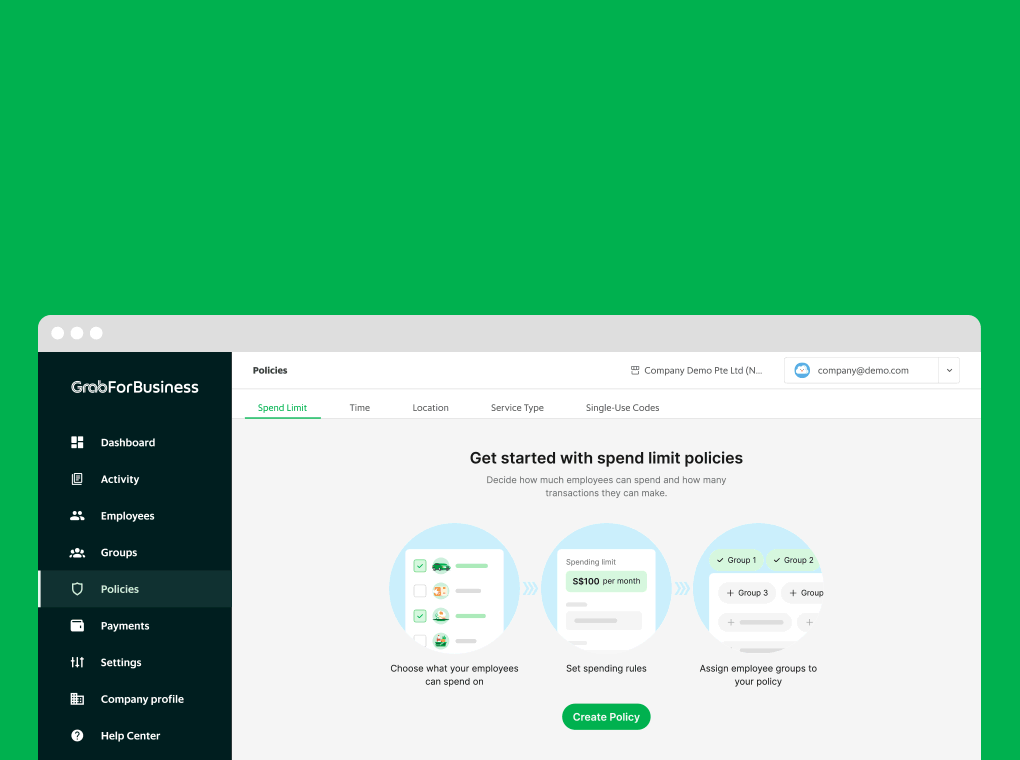This screenshot has width=1020, height=760.
Task: Open the Payments card icon
Action: pos(77,625)
